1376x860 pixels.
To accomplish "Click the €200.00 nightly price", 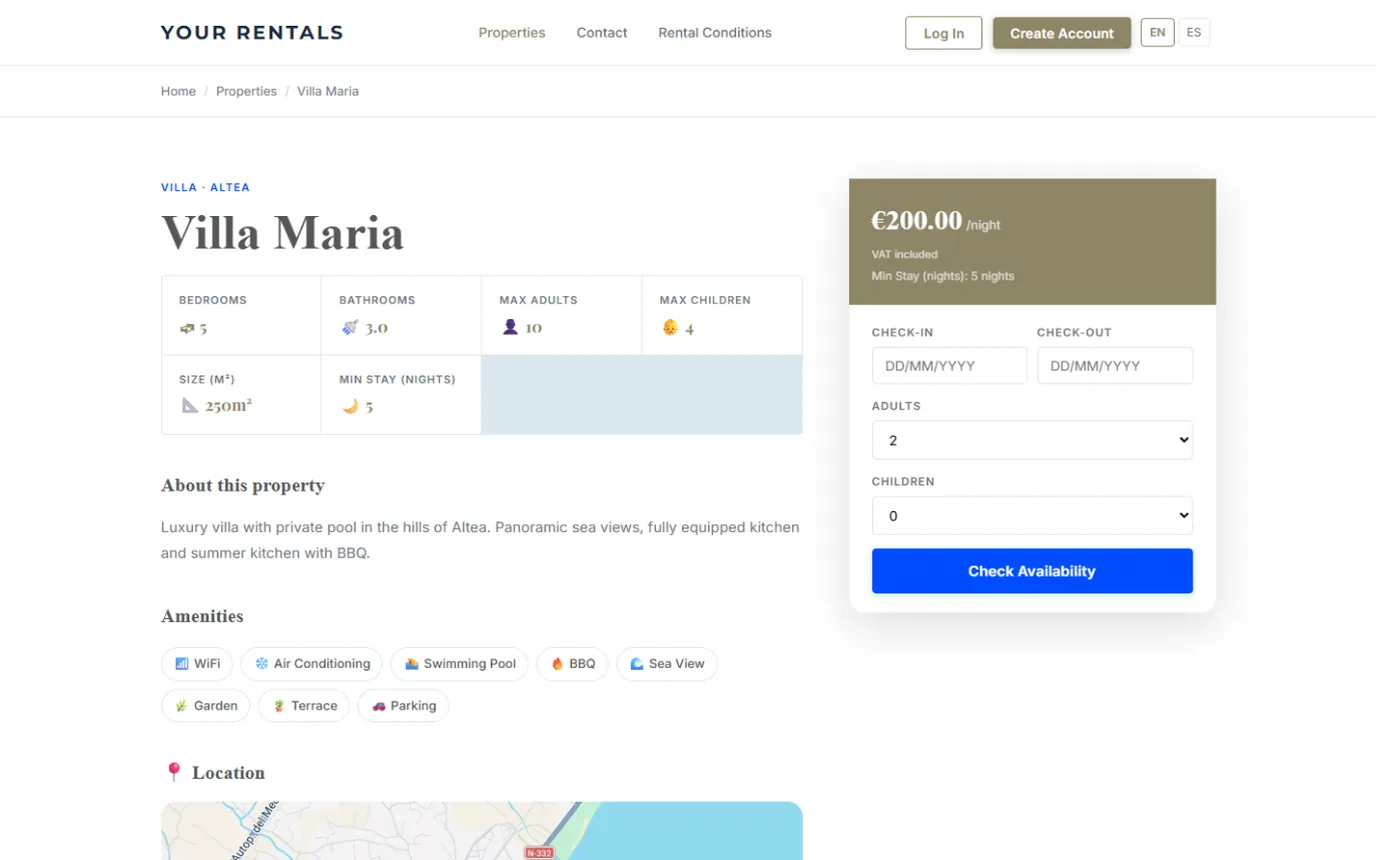I will click(x=916, y=221).
